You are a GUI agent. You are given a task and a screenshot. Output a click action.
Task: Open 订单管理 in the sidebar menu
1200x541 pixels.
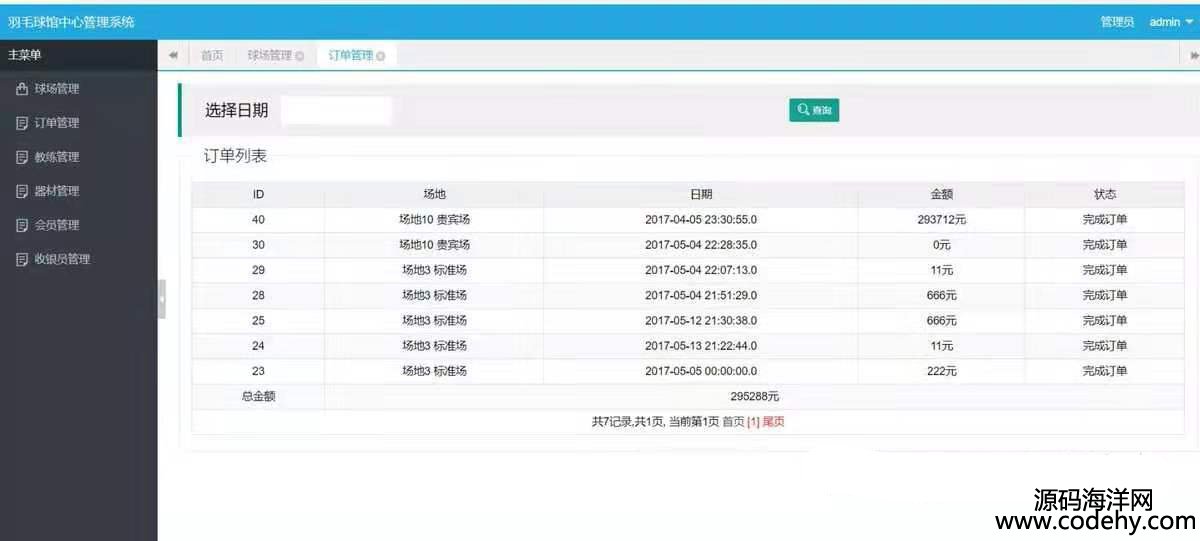pos(56,123)
